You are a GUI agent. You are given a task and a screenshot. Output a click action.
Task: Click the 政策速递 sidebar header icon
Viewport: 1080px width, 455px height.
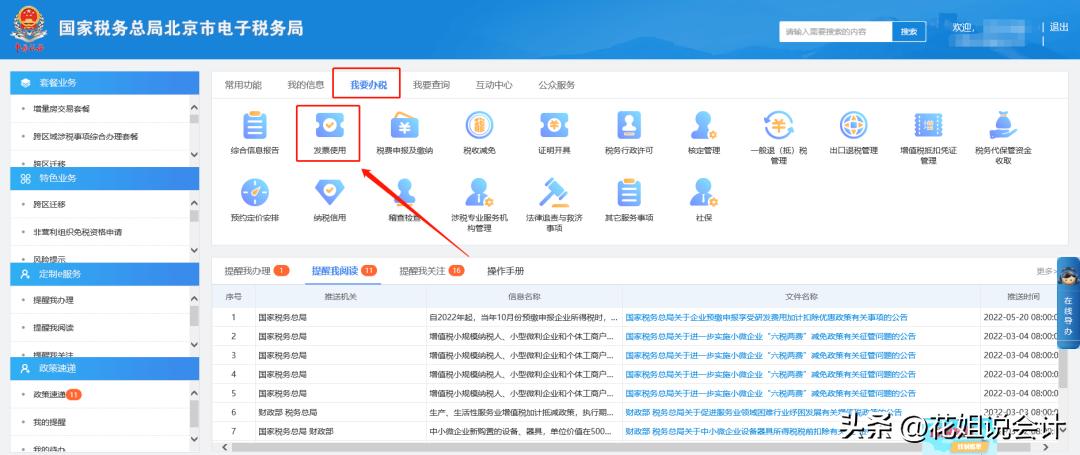pos(25,369)
